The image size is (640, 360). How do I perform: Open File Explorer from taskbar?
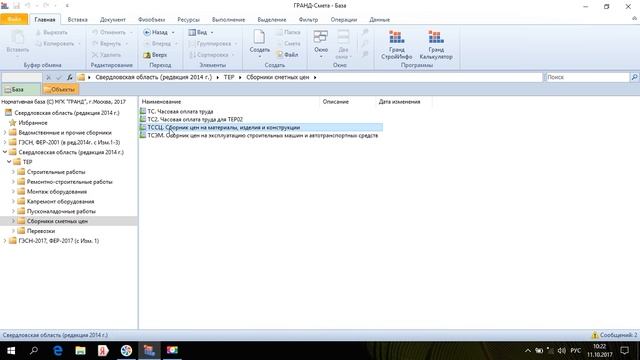point(80,350)
